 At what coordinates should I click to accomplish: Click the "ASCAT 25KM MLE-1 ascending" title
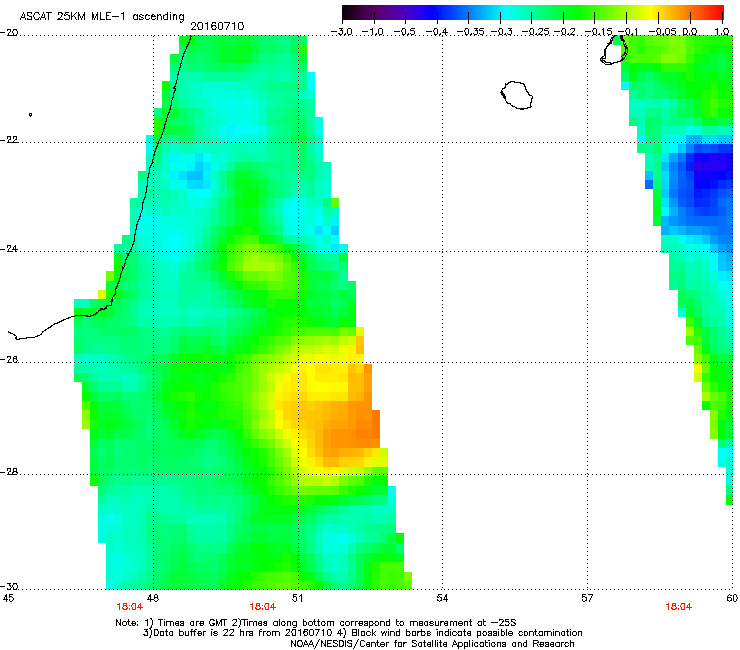[102, 16]
